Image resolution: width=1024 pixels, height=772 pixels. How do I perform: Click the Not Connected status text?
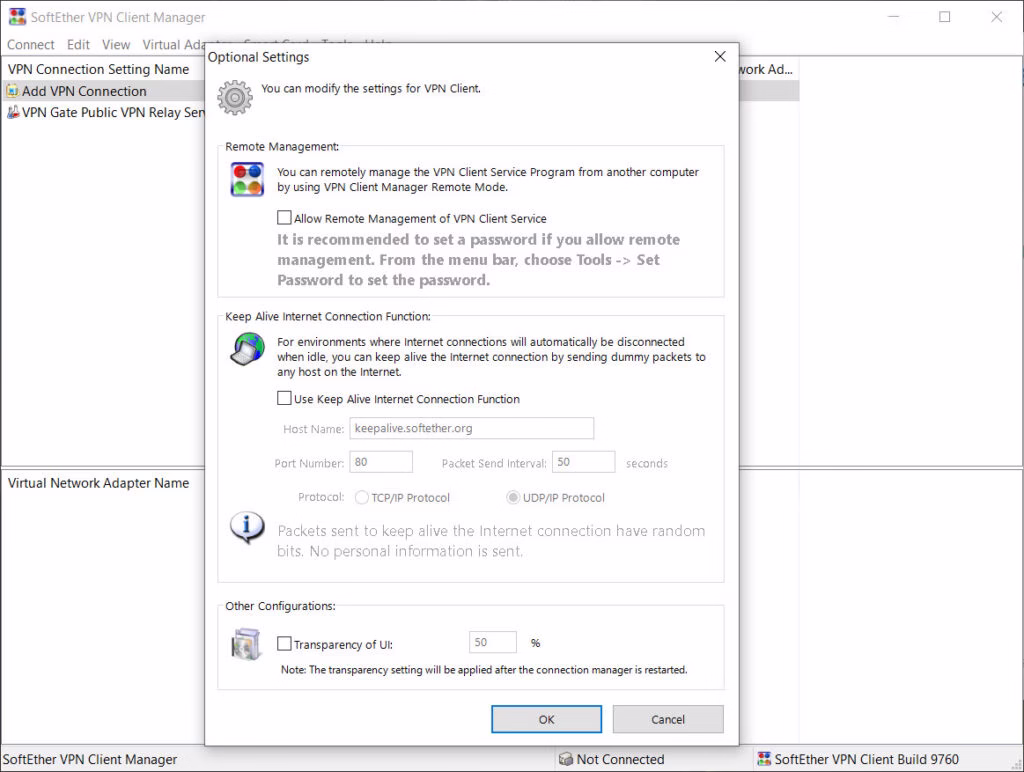(620, 760)
